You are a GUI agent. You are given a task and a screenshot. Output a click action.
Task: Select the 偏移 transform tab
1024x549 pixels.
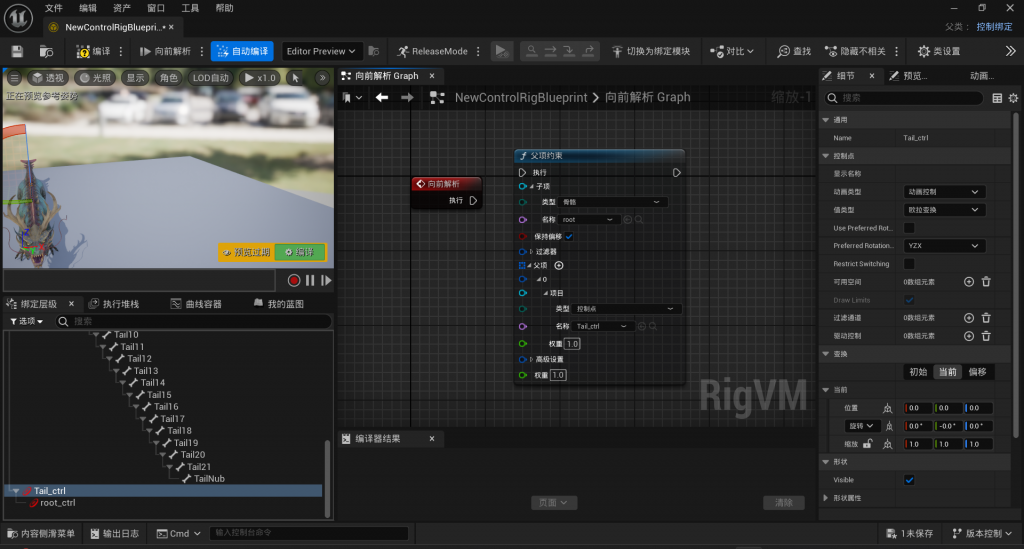pyautogui.click(x=978, y=372)
